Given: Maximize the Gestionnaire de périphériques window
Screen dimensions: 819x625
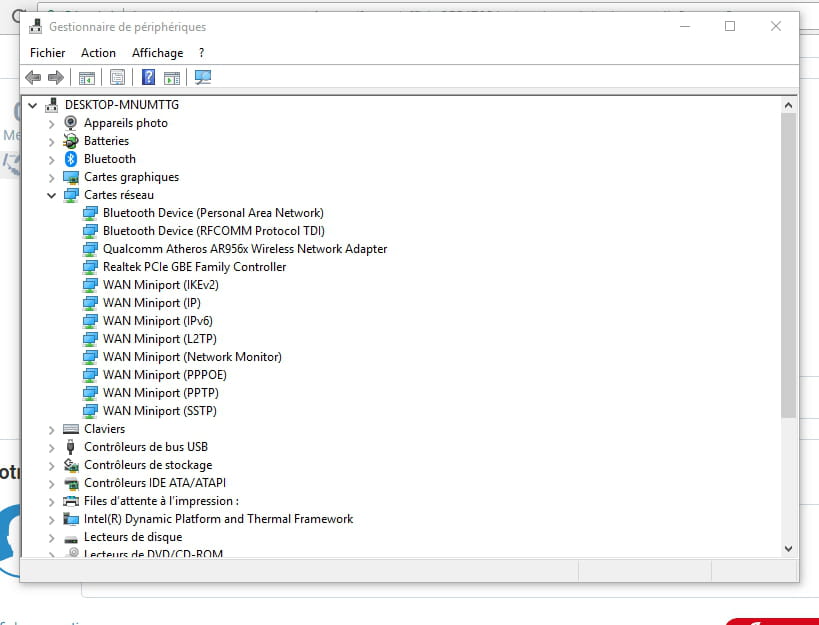Looking at the screenshot, I should pos(730,26).
